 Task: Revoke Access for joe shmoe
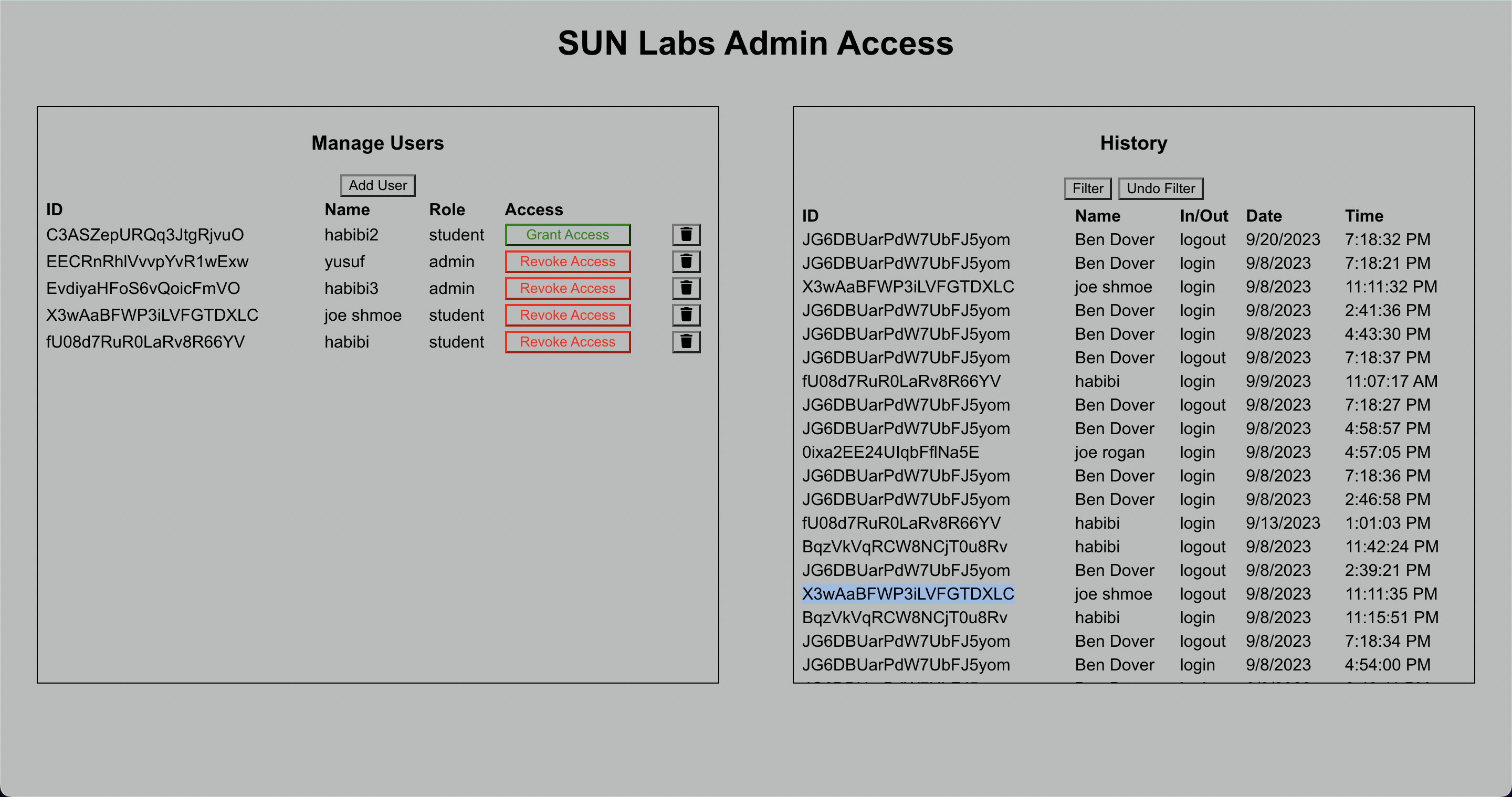coord(567,315)
